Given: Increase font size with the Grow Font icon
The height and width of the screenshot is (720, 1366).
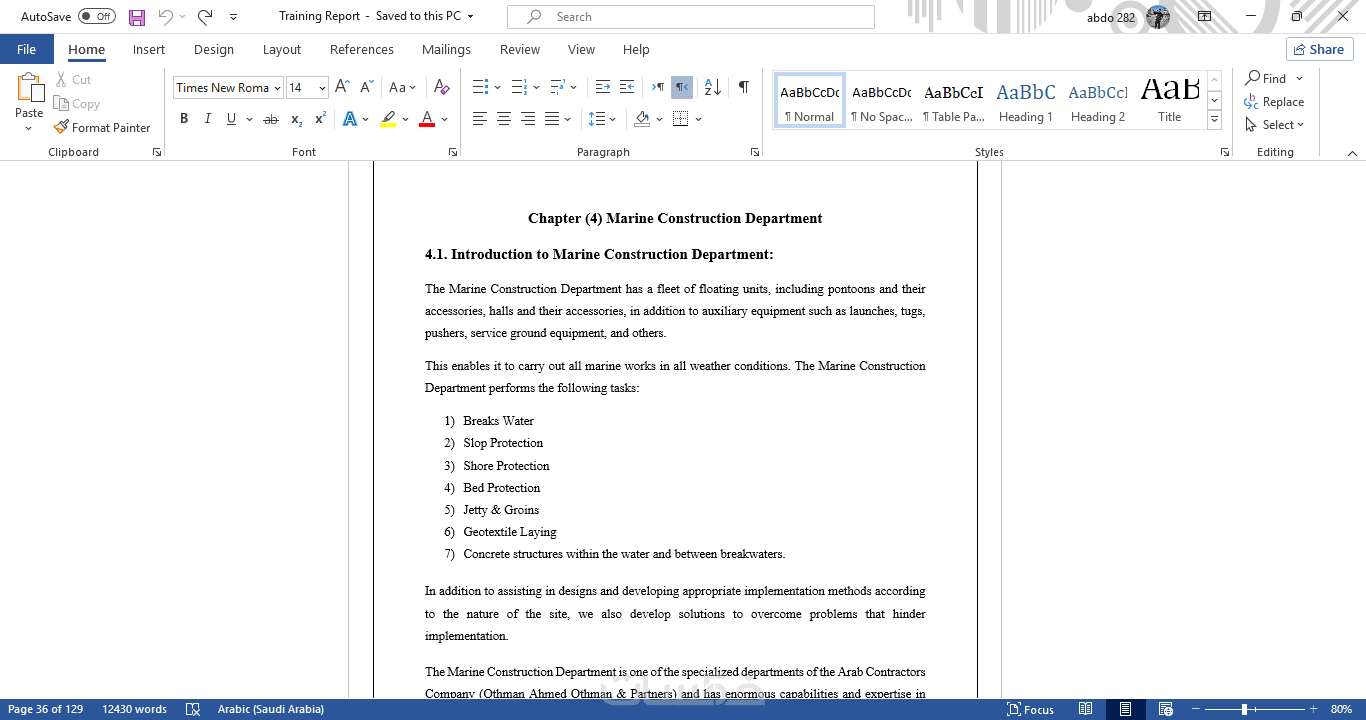Looking at the screenshot, I should point(342,87).
